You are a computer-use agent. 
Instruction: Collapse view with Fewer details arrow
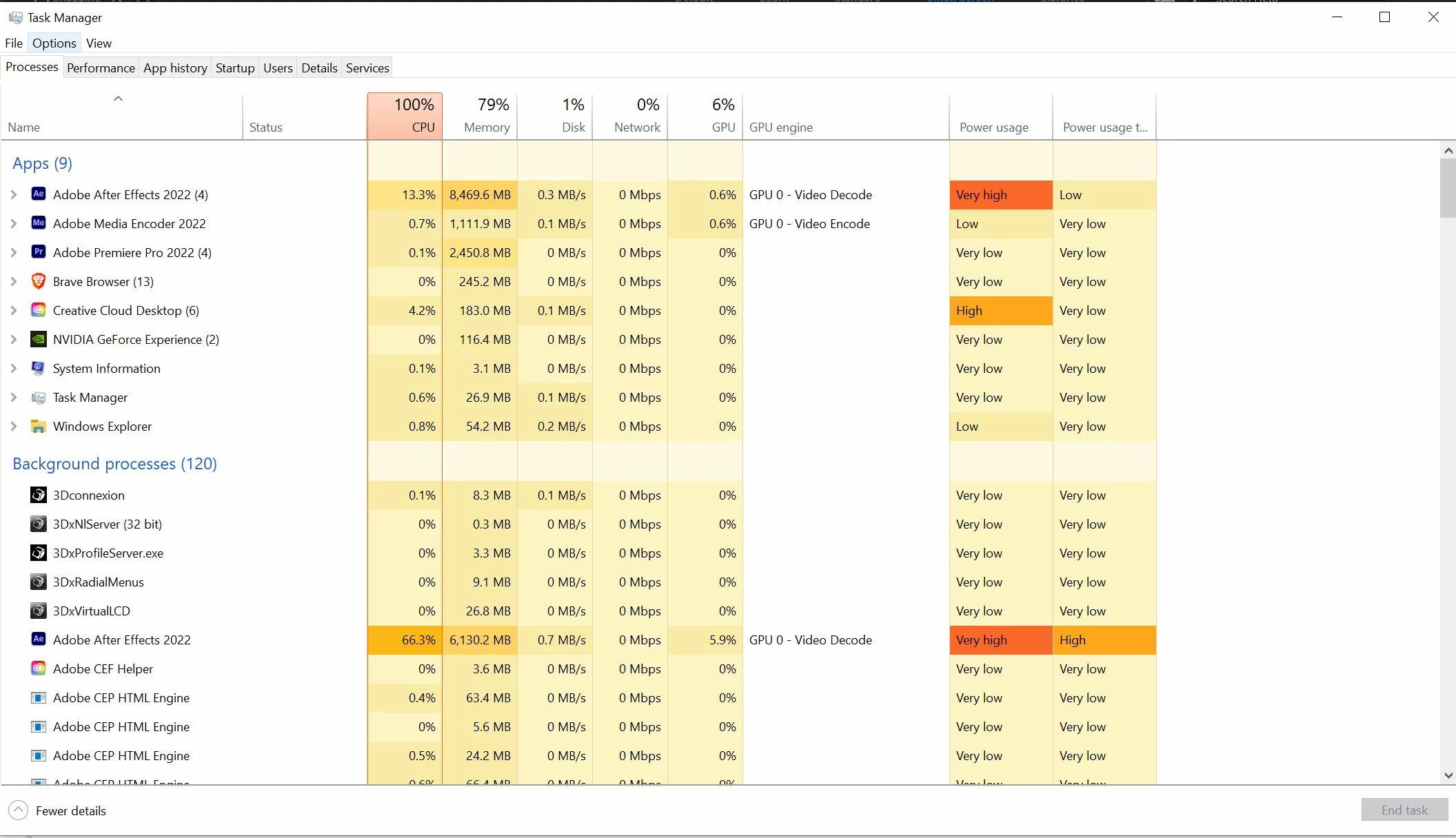pyautogui.click(x=19, y=810)
